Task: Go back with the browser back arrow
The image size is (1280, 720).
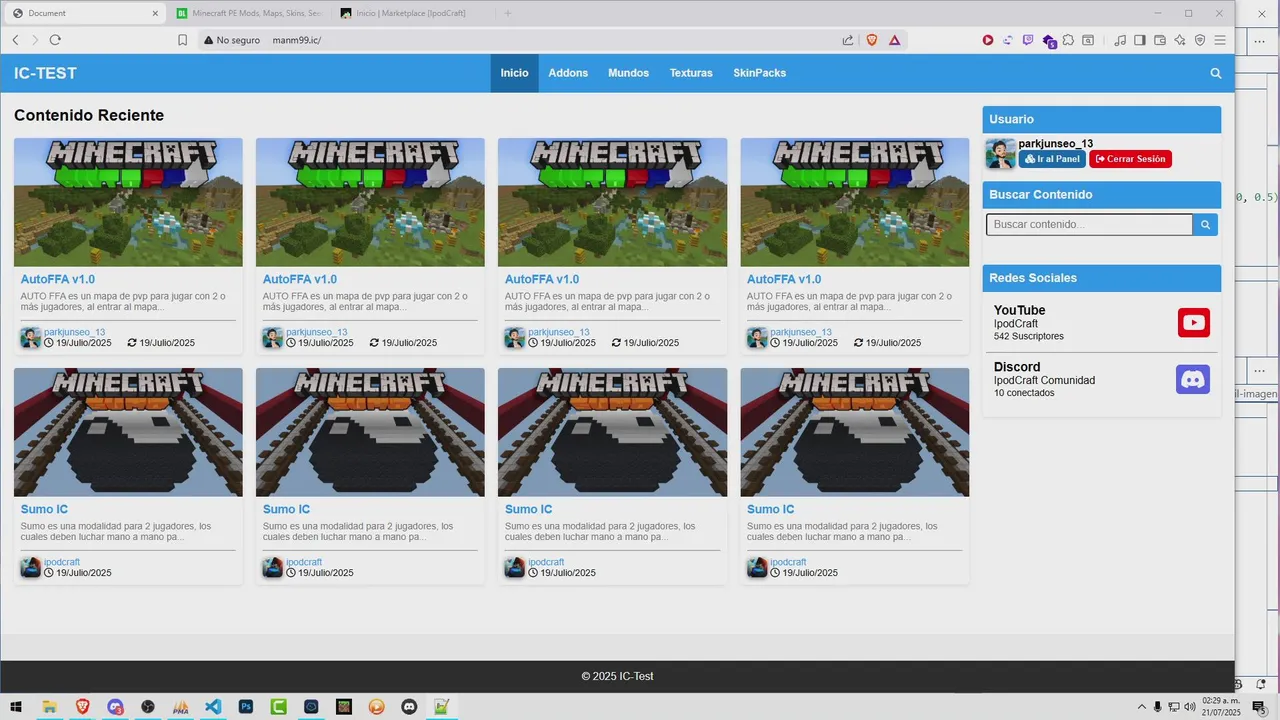Action: pos(15,40)
